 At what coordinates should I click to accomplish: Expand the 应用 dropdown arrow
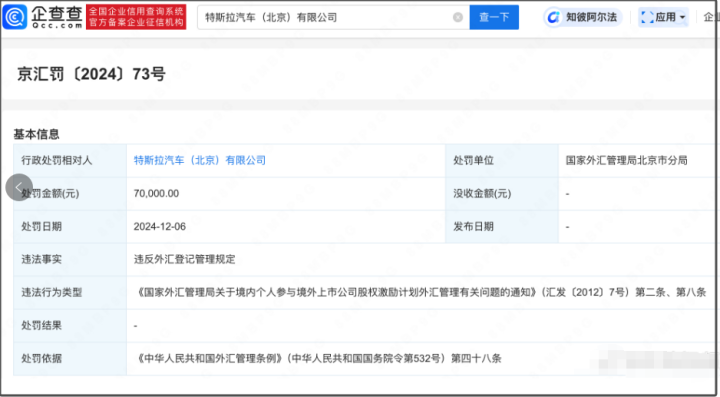(682, 18)
